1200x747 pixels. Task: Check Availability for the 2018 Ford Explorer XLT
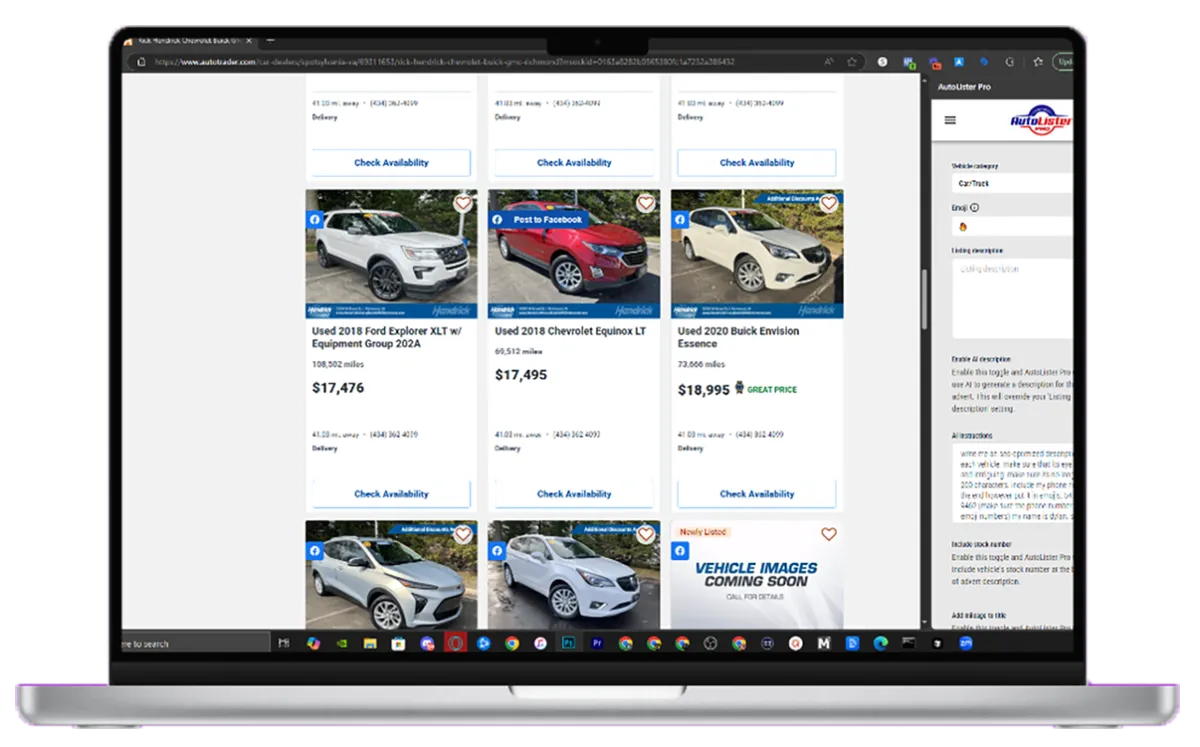391,493
